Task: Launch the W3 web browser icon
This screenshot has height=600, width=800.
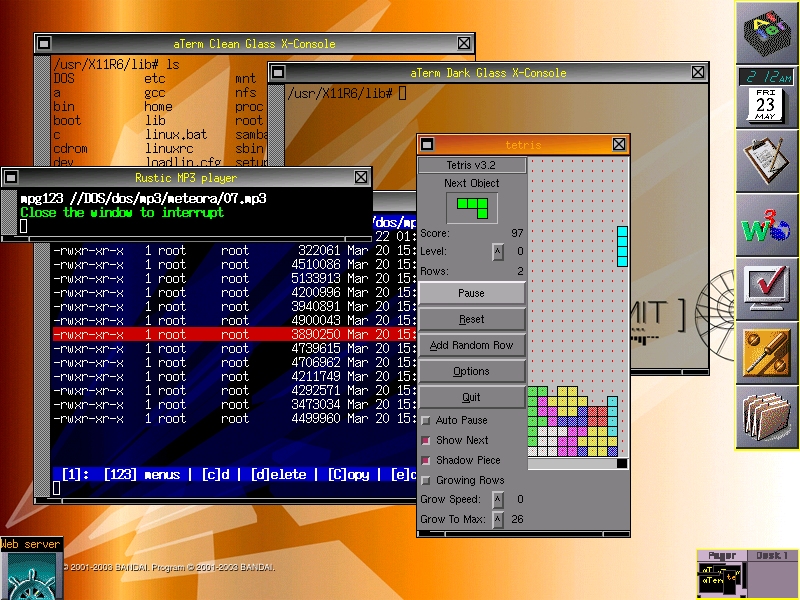Action: tap(767, 225)
